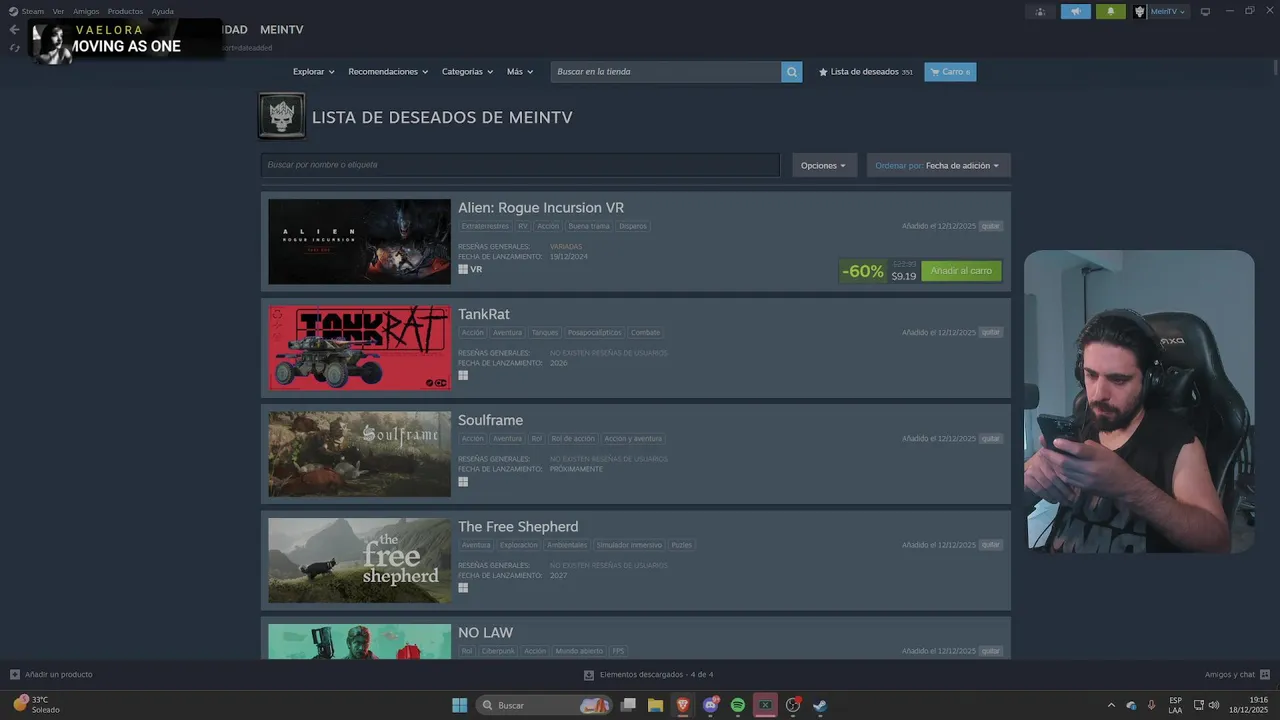Click quitar on the Soulframe row
Image resolution: width=1280 pixels, height=720 pixels.
[x=990, y=438]
